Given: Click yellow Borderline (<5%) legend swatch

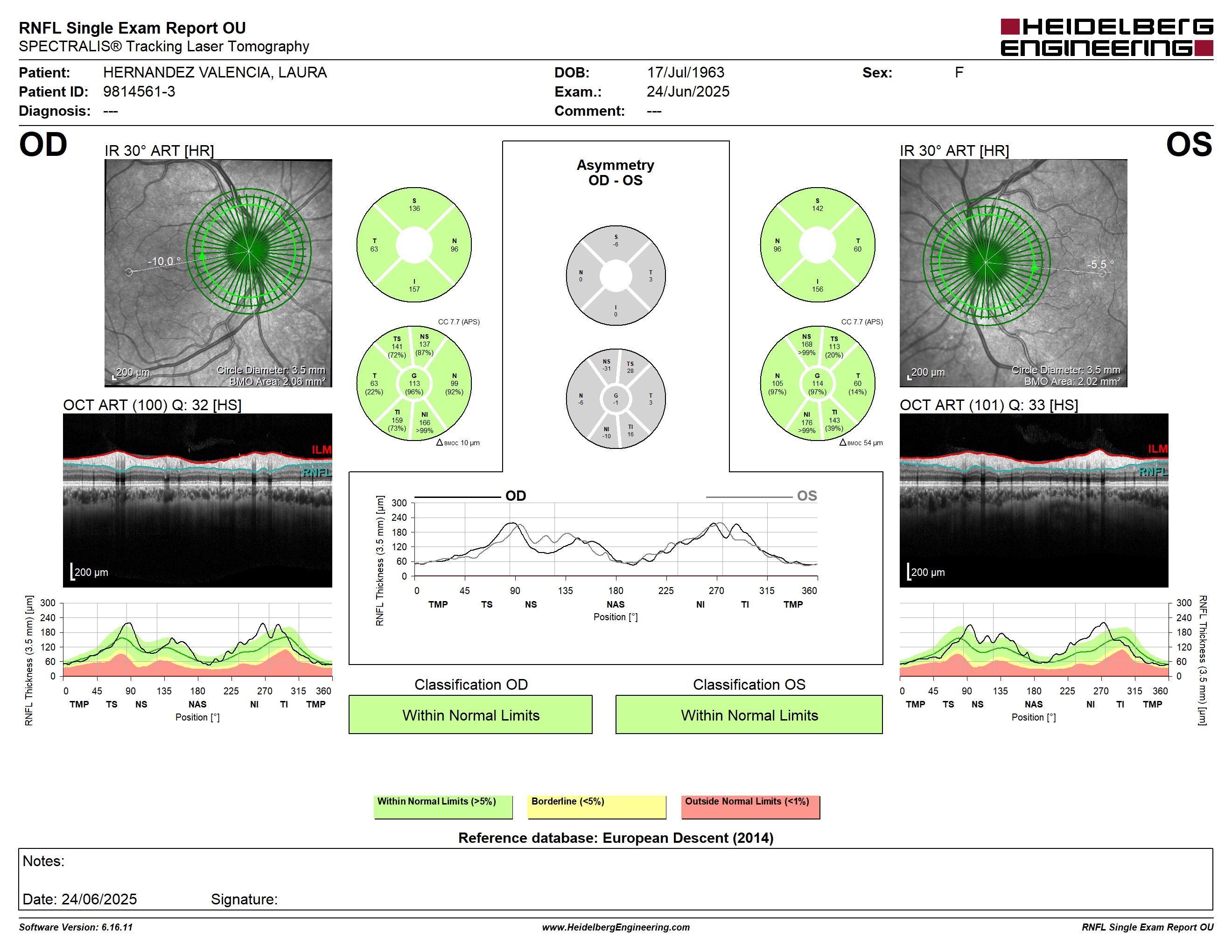Looking at the screenshot, I should [597, 806].
